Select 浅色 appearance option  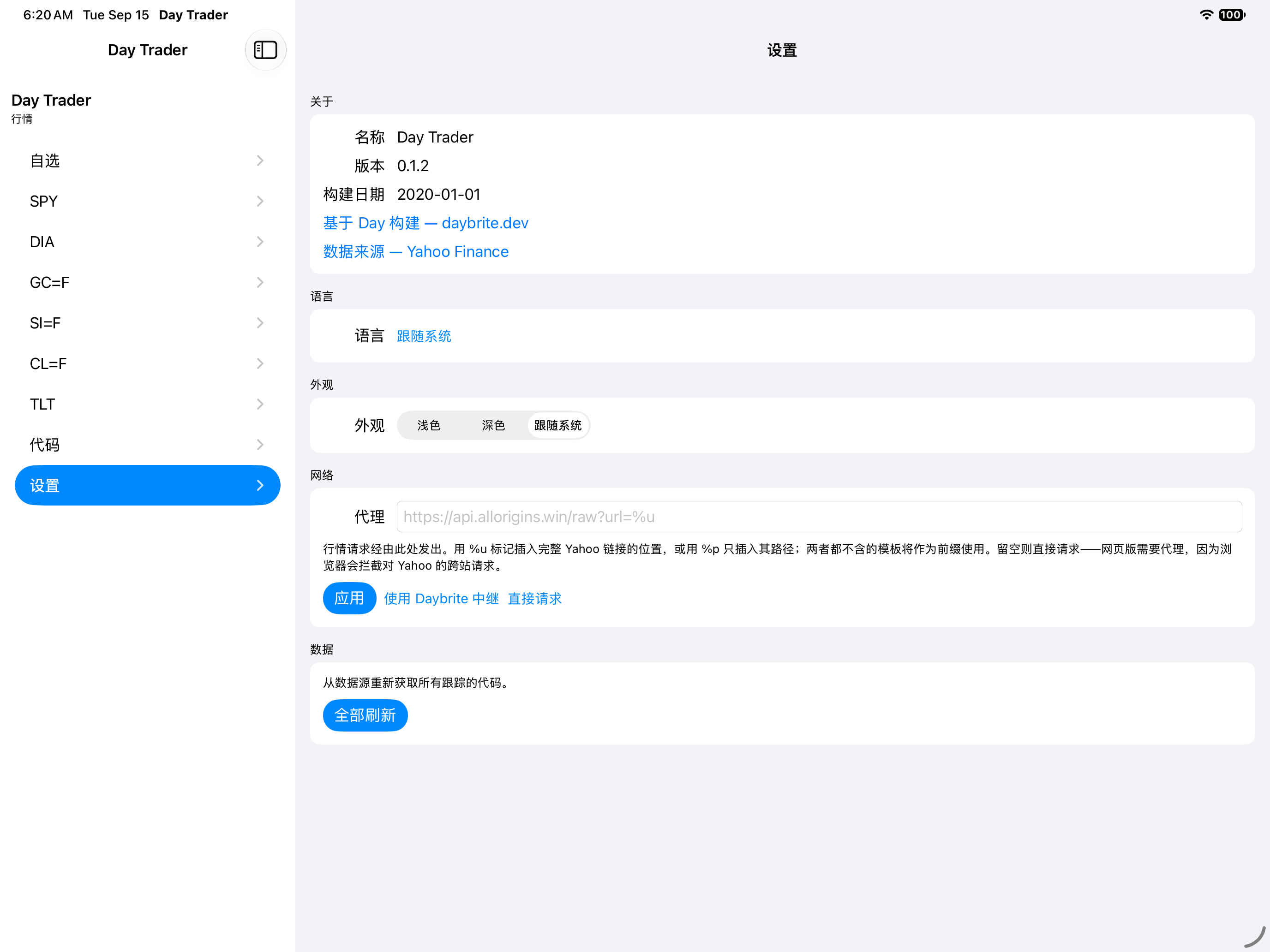pyautogui.click(x=429, y=425)
